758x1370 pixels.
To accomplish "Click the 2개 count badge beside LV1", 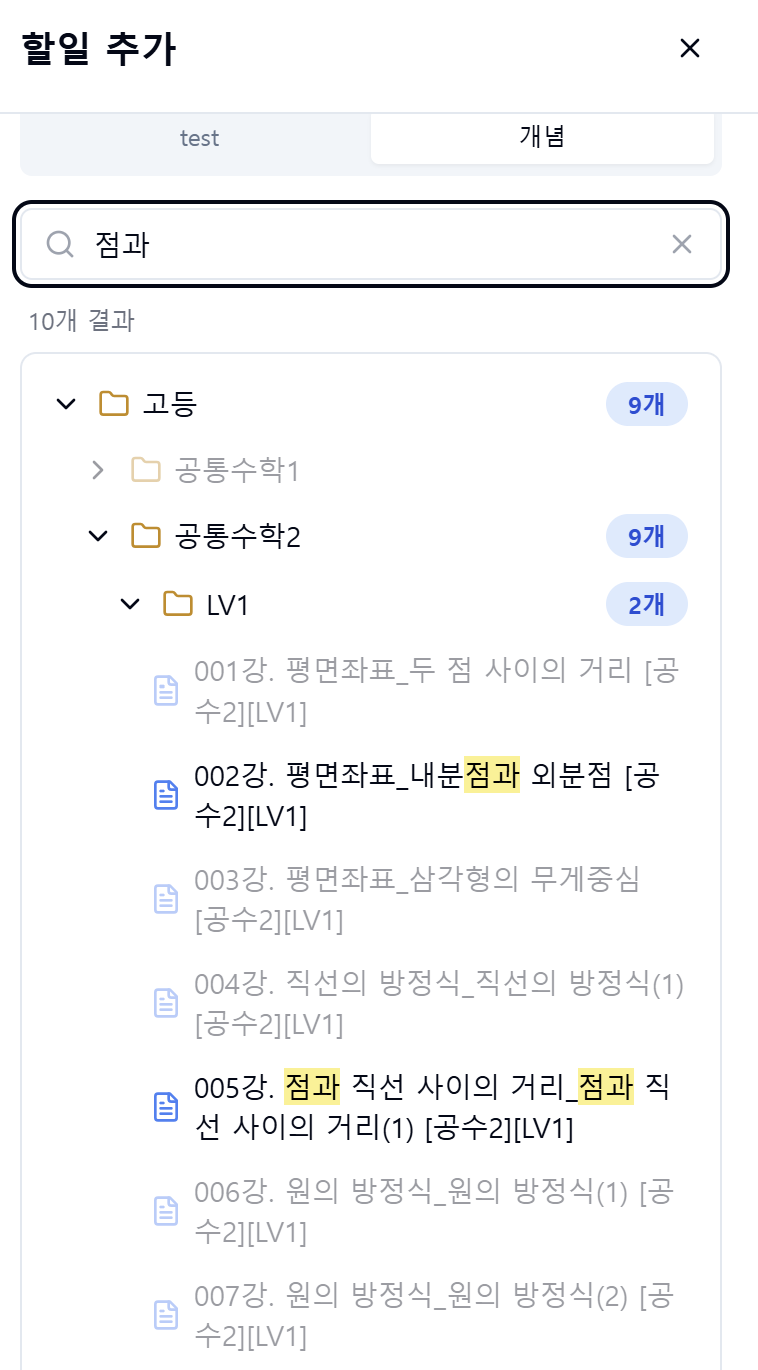I will point(646,604).
